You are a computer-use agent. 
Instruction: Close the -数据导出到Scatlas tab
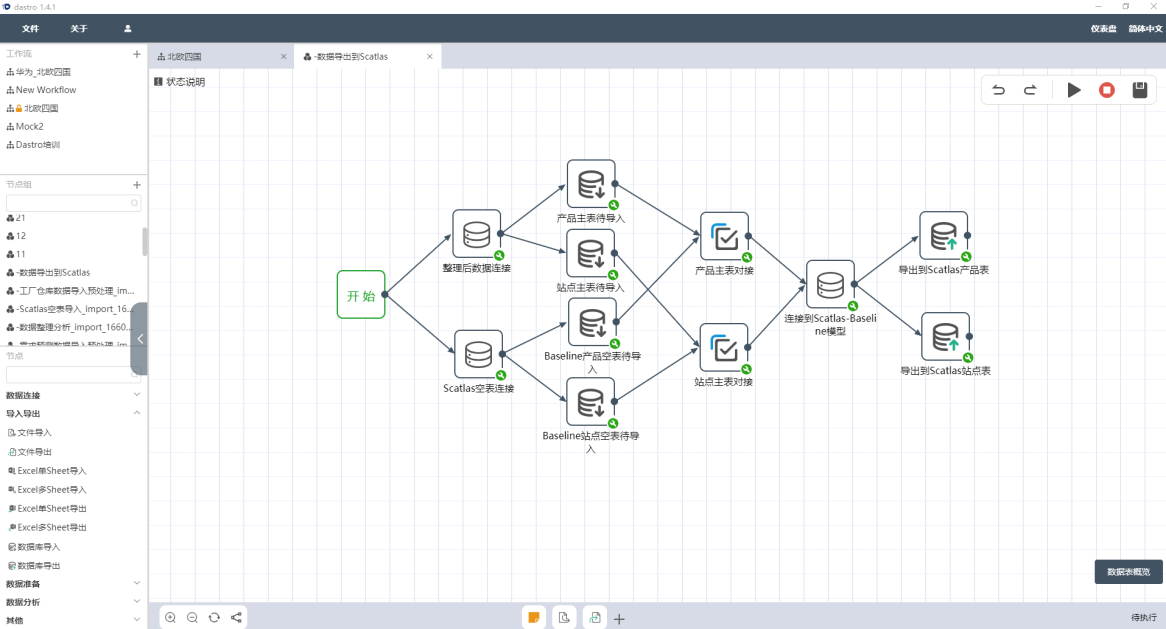430,57
